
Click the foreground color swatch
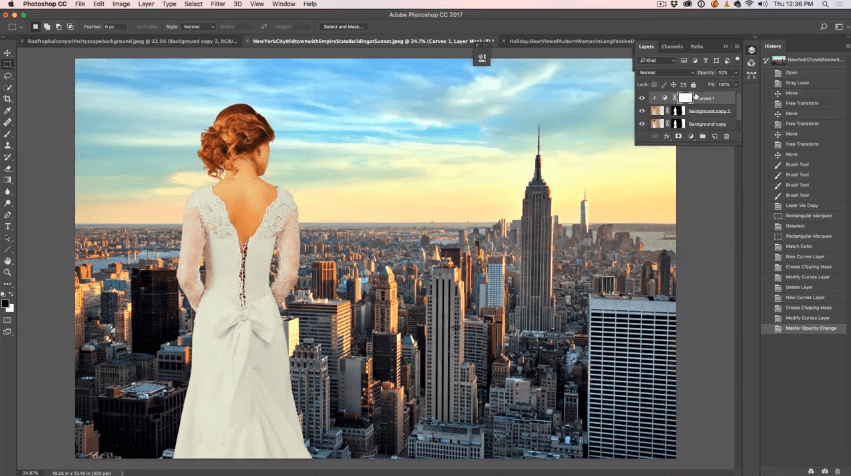(5, 303)
